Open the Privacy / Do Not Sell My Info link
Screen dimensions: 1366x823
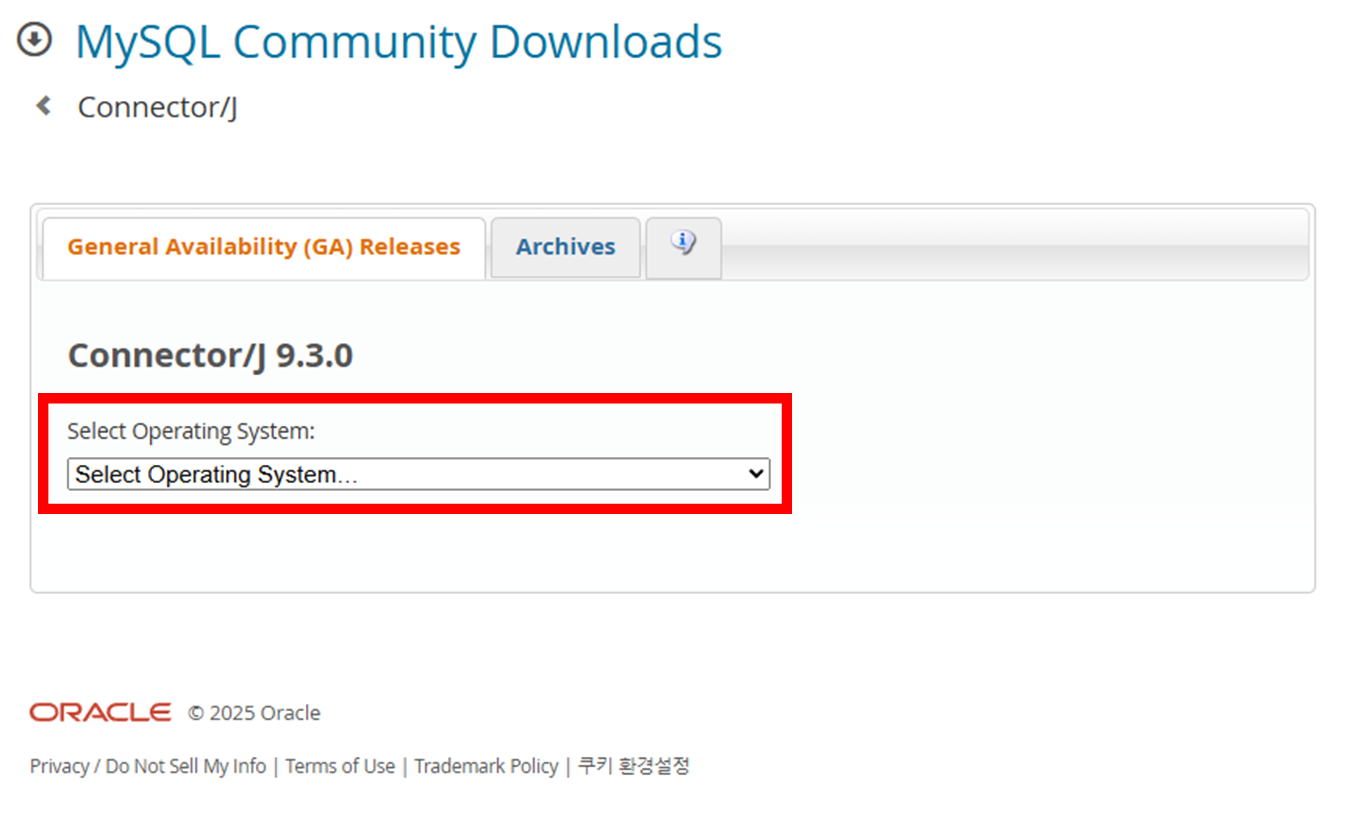click(x=148, y=766)
